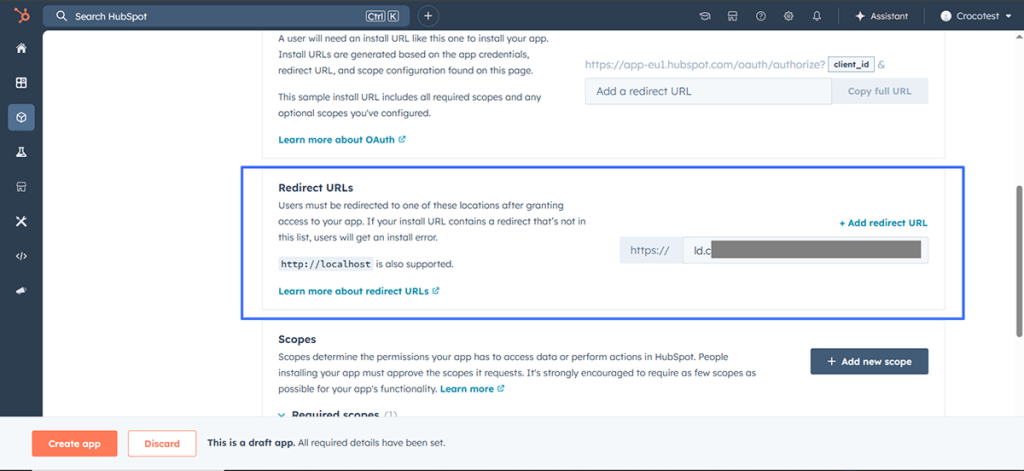
Task: Open the Settings gear icon
Action: [x=789, y=16]
